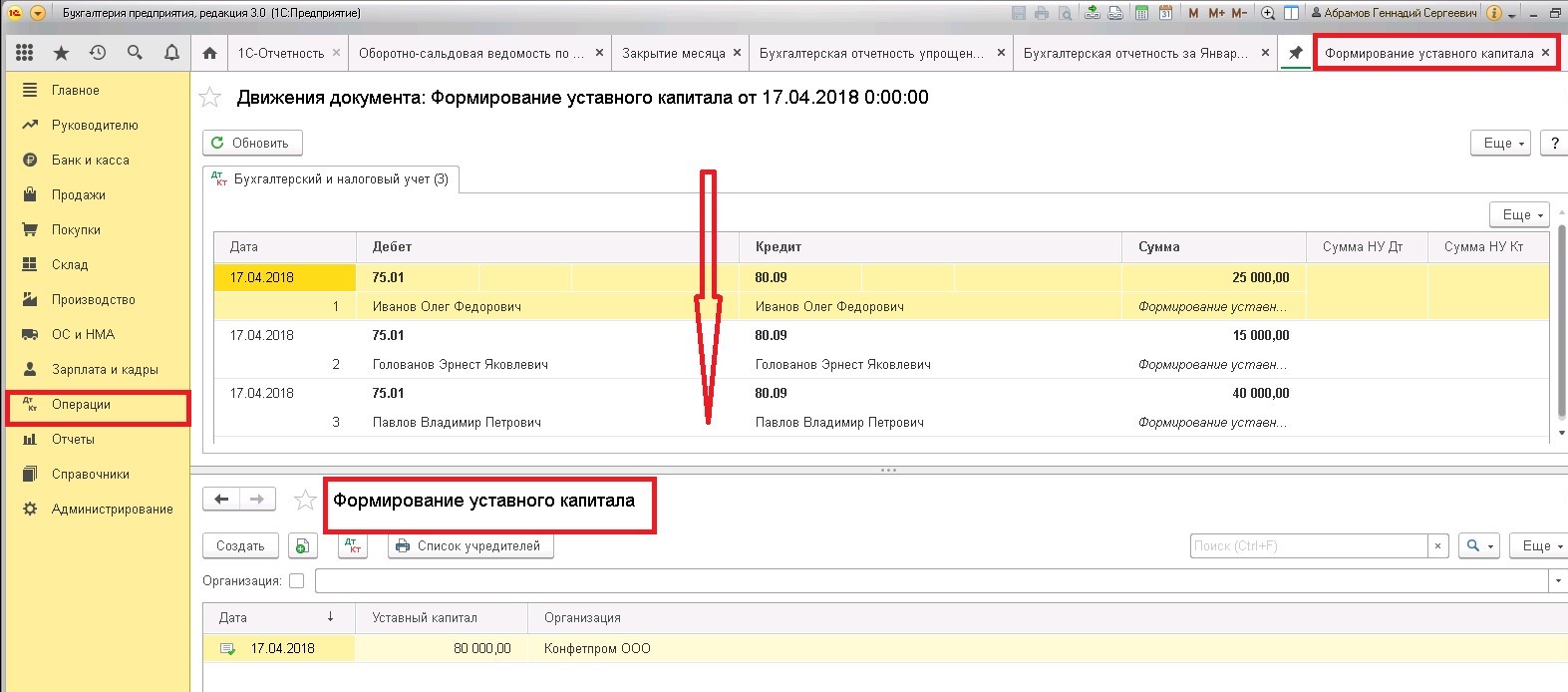
Task: Click the Print preview icon
Action: 1066,13
